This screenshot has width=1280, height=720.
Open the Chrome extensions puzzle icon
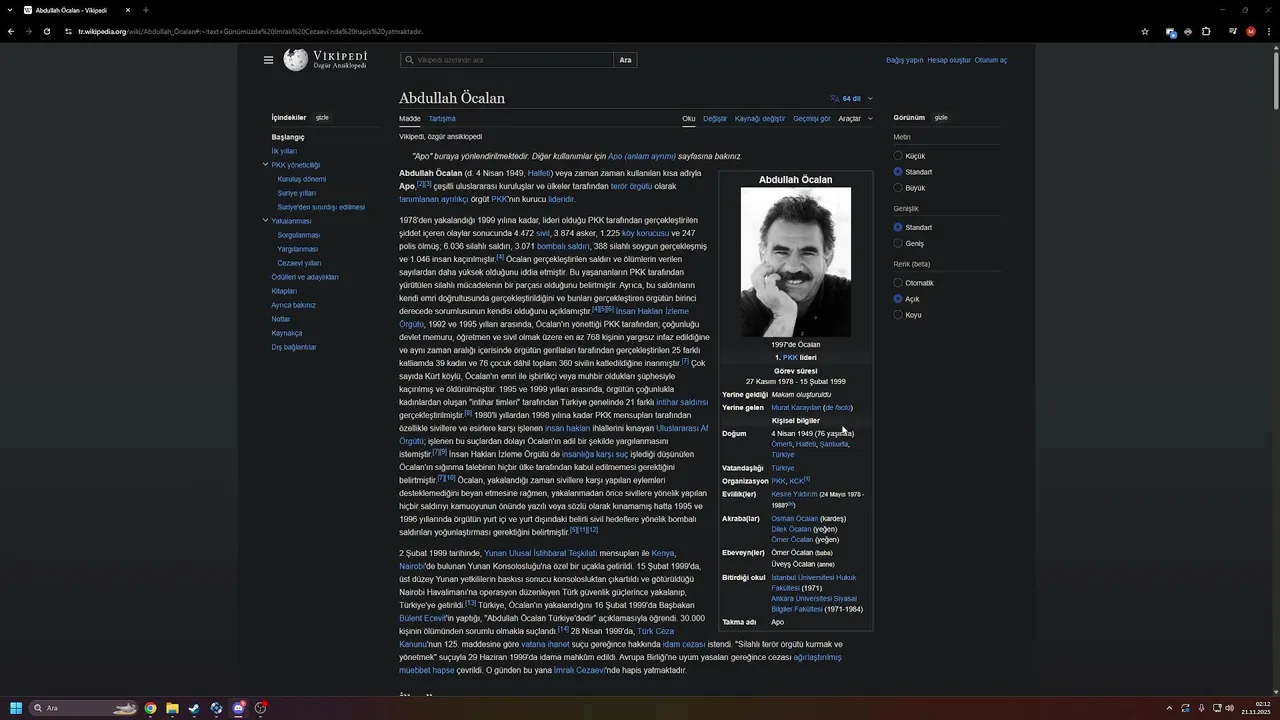coord(1206,31)
